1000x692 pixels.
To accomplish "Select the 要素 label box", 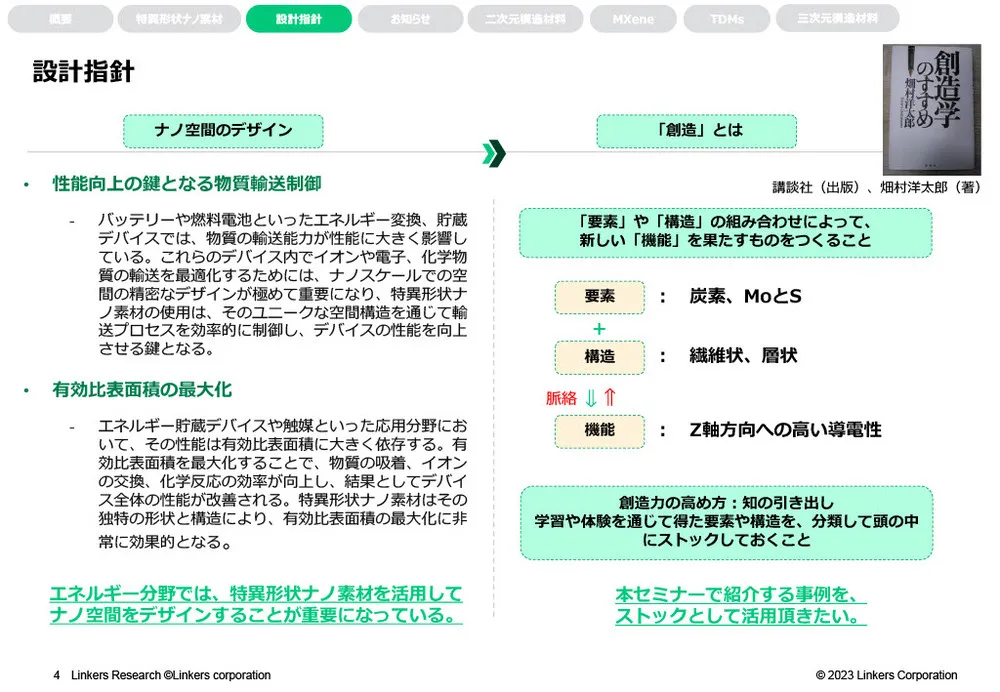I will click(600, 297).
